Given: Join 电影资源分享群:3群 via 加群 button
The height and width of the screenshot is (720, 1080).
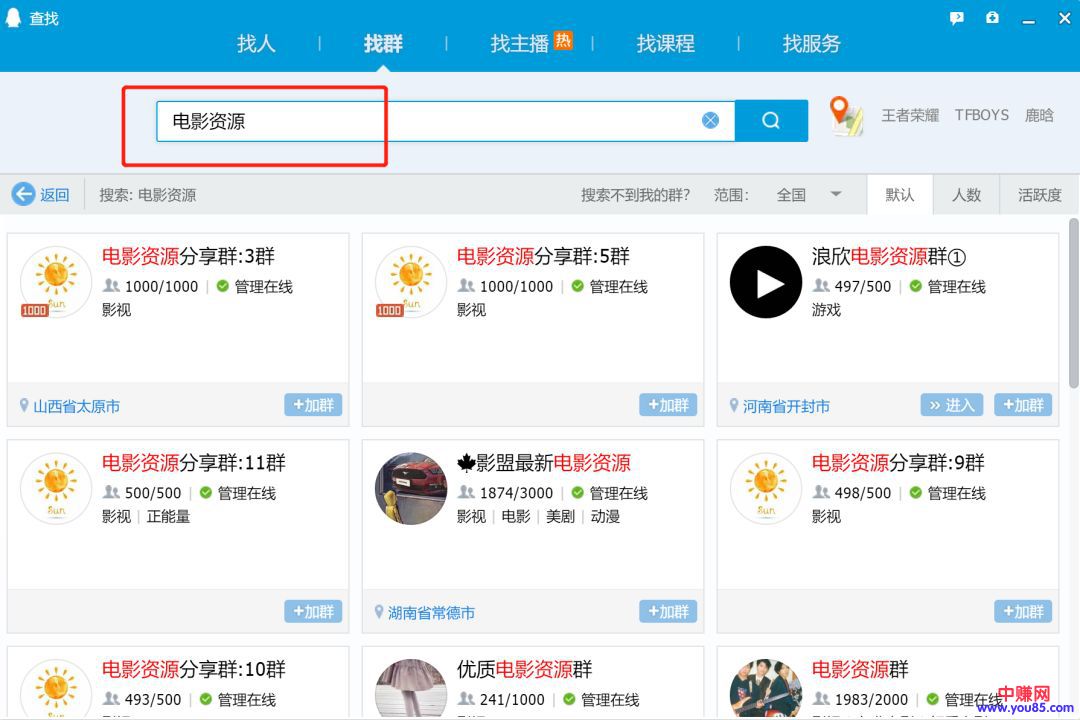Looking at the screenshot, I should tap(313, 405).
